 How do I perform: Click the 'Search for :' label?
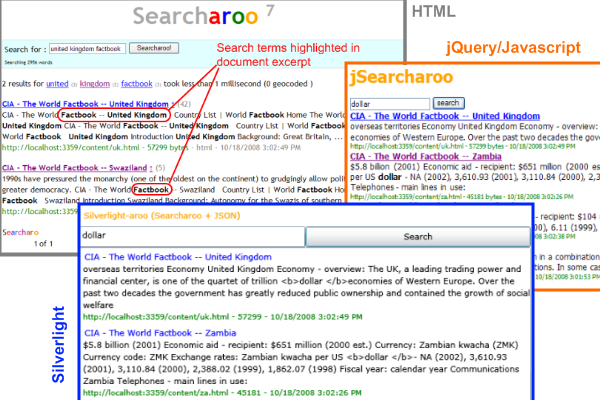(x=25, y=49)
